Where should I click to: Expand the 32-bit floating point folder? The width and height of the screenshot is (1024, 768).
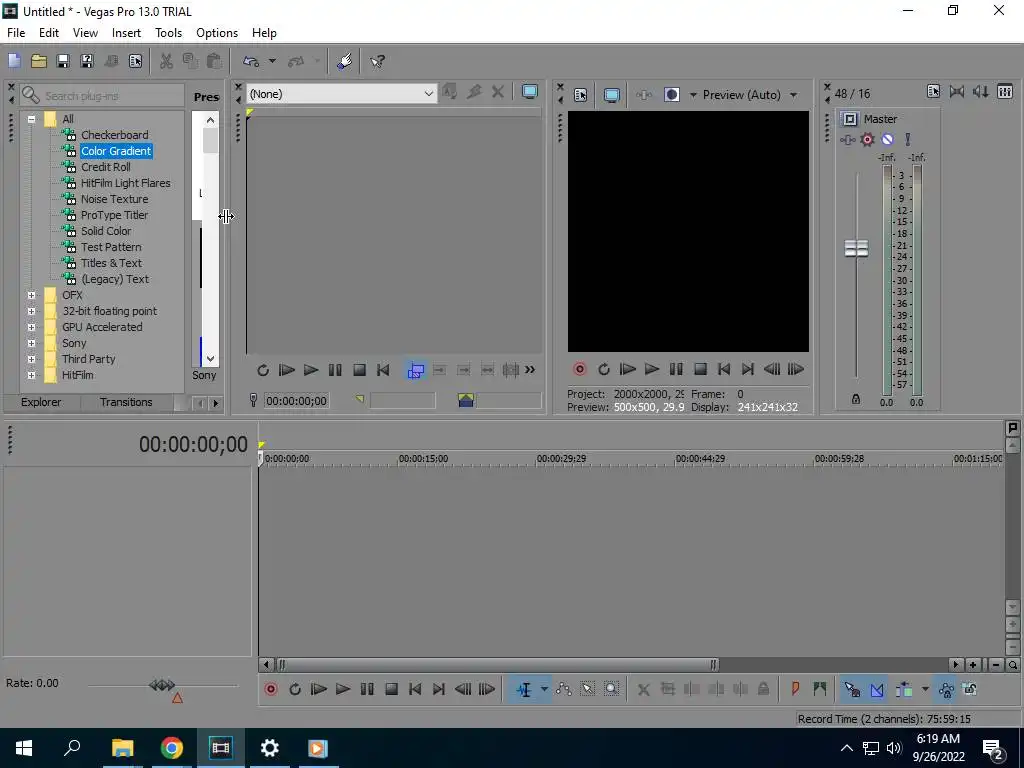click(31, 311)
